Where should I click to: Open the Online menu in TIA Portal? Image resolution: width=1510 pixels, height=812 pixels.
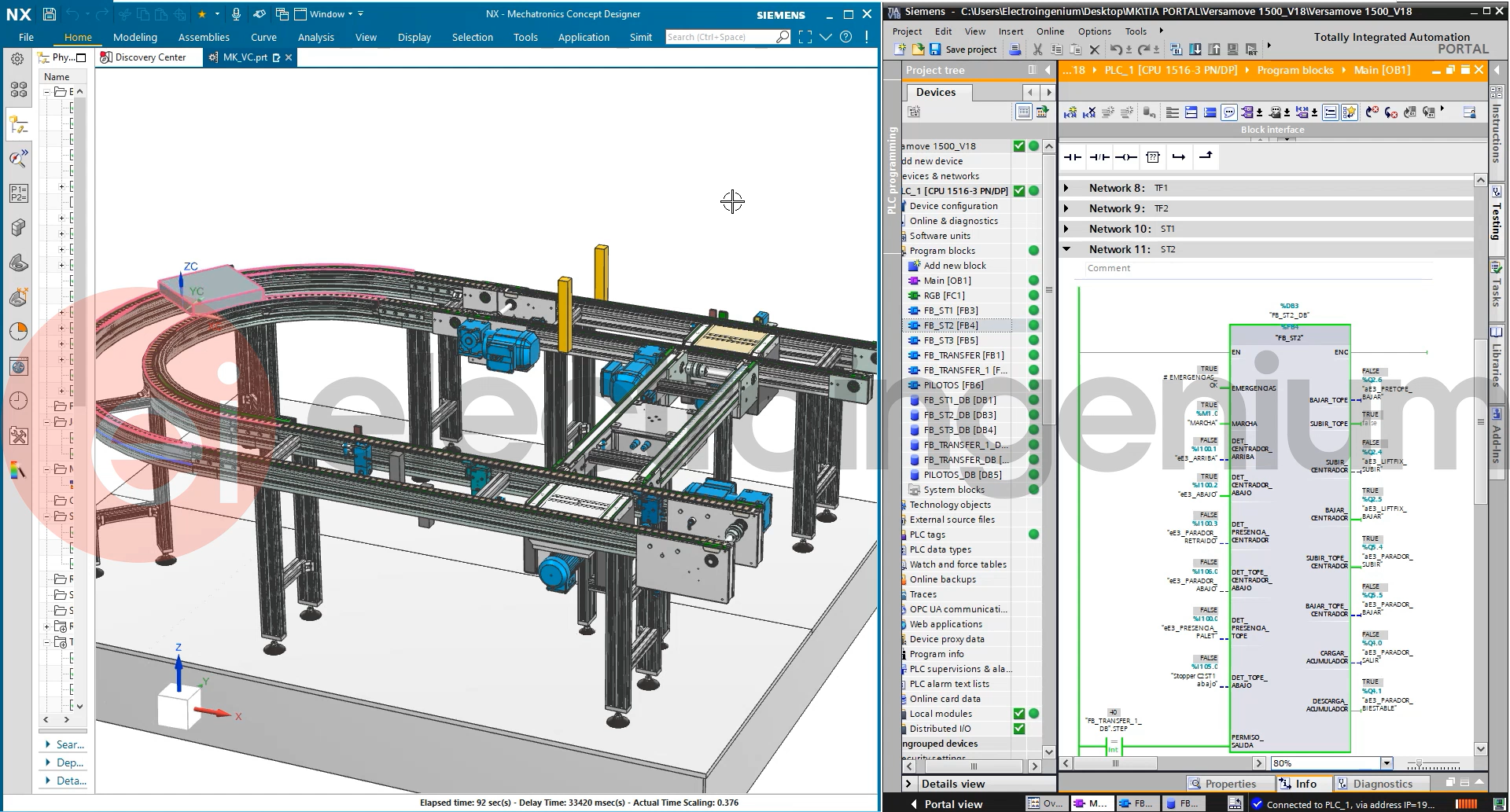[x=1050, y=31]
